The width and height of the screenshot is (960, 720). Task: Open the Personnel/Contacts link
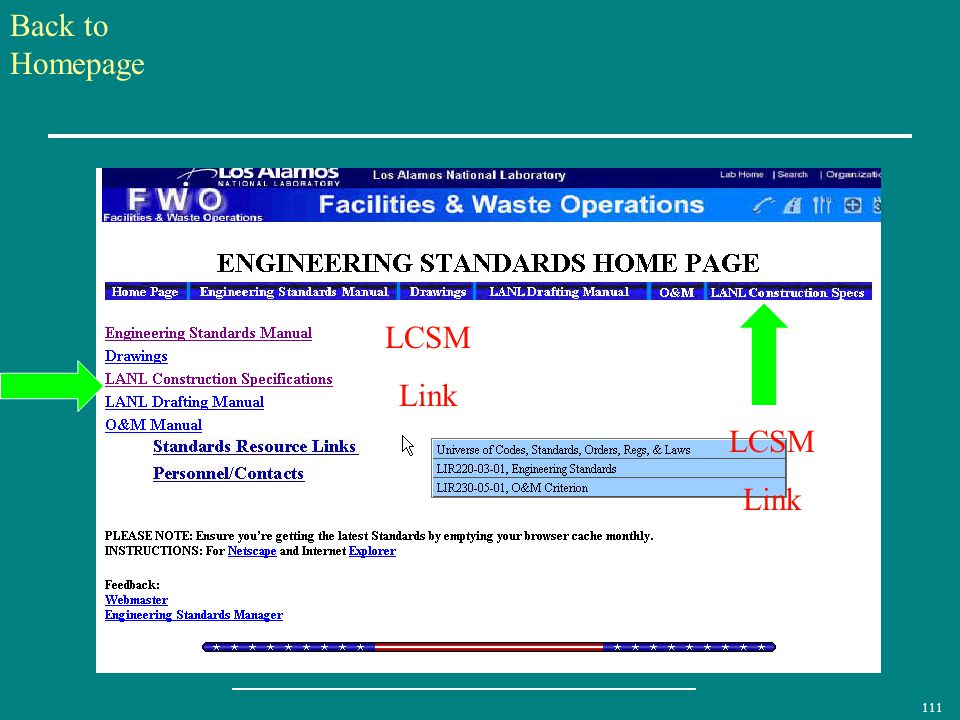point(228,473)
